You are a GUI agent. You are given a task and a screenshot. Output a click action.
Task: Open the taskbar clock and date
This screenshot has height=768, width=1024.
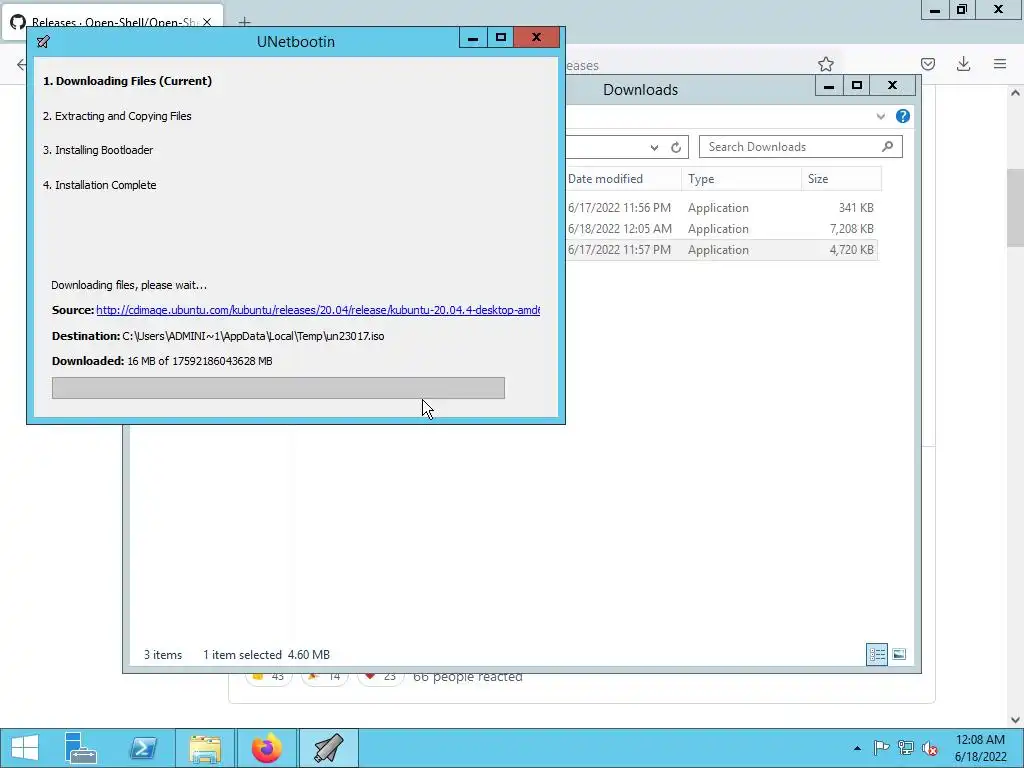coord(980,748)
